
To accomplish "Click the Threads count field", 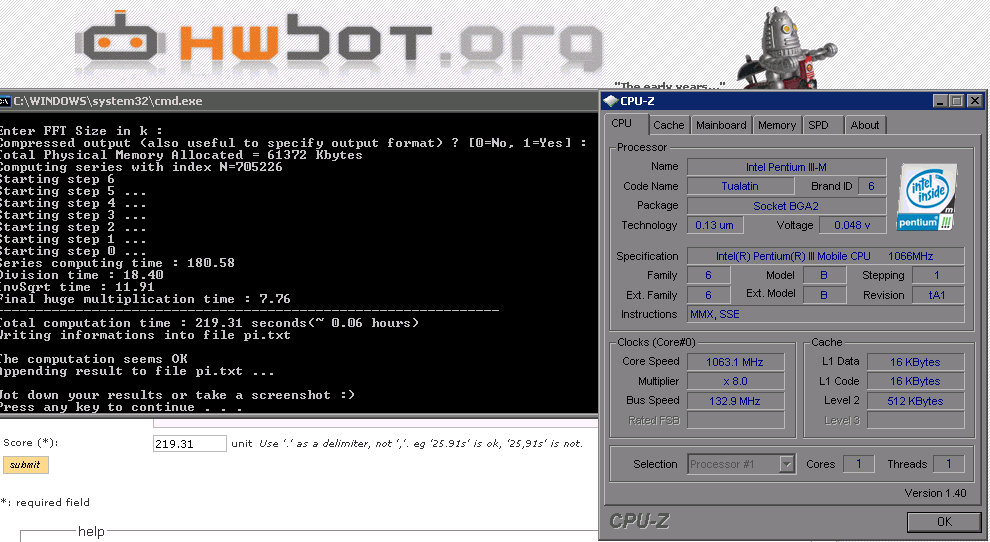I will point(948,464).
